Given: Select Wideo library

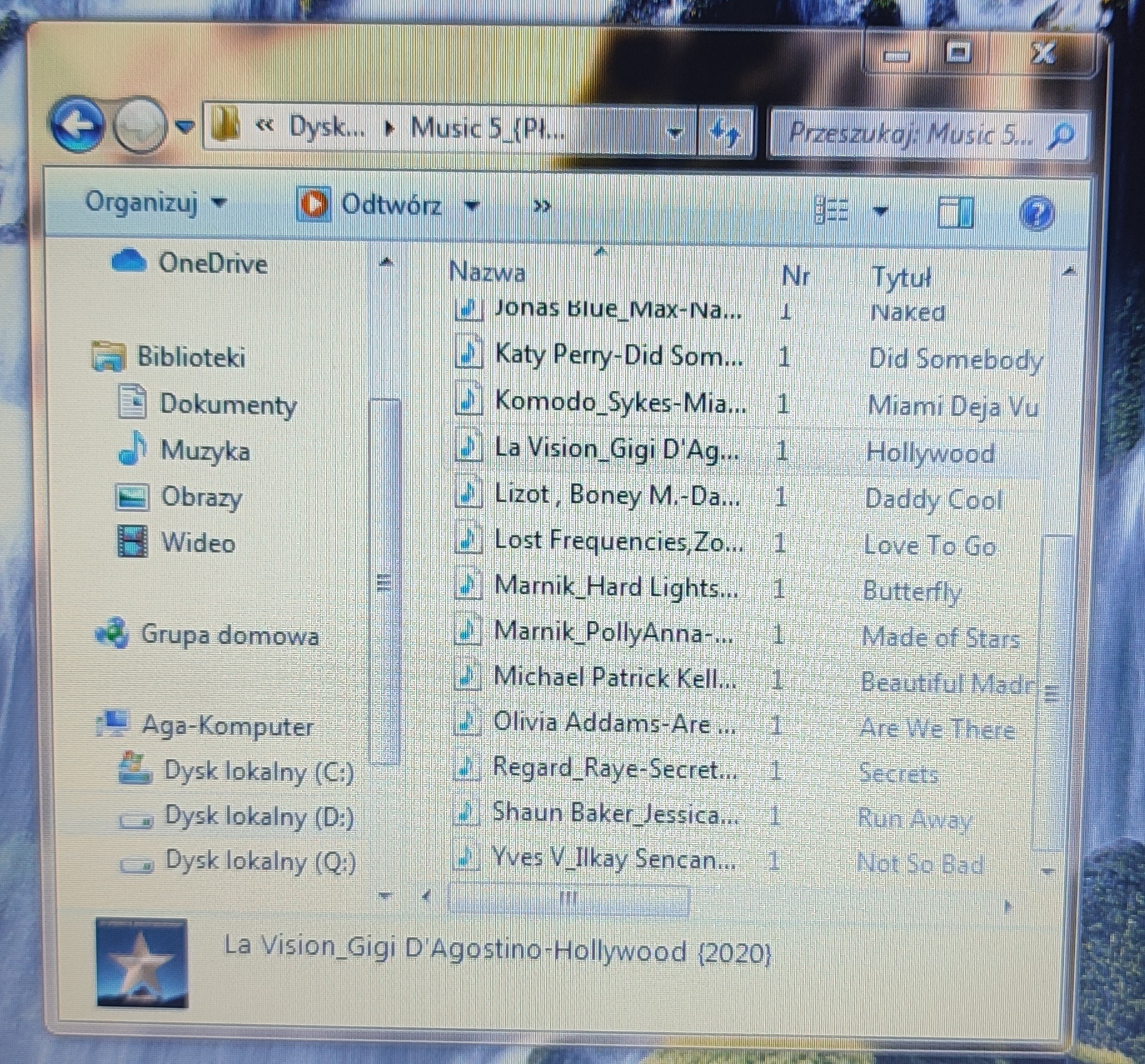Looking at the screenshot, I should 176,542.
